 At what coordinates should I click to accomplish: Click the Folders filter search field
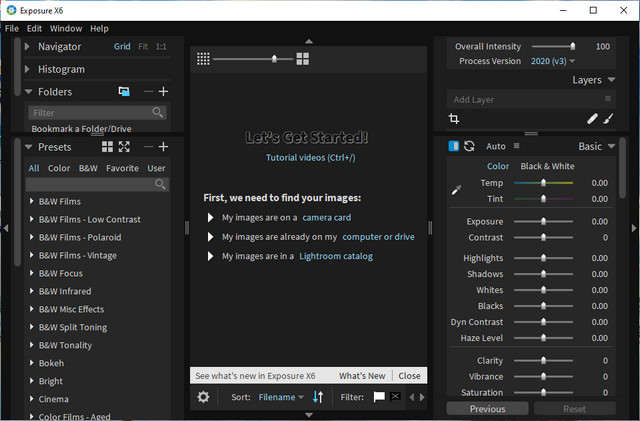tap(88, 113)
